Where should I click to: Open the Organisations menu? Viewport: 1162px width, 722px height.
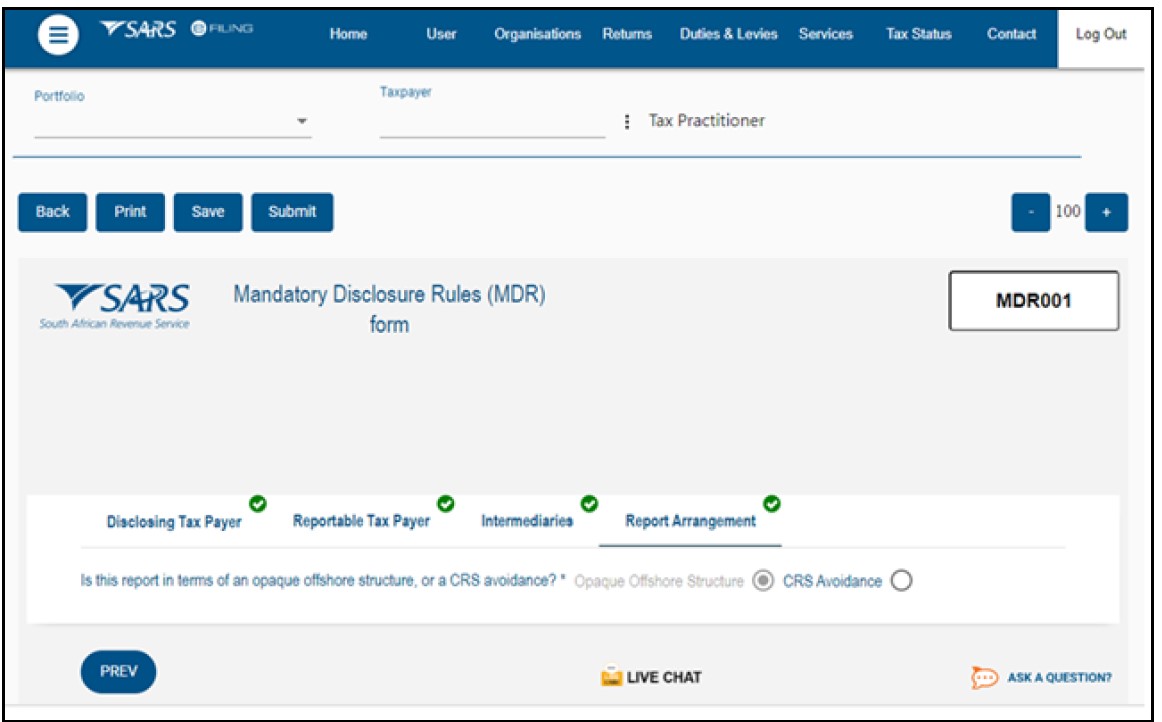(537, 34)
